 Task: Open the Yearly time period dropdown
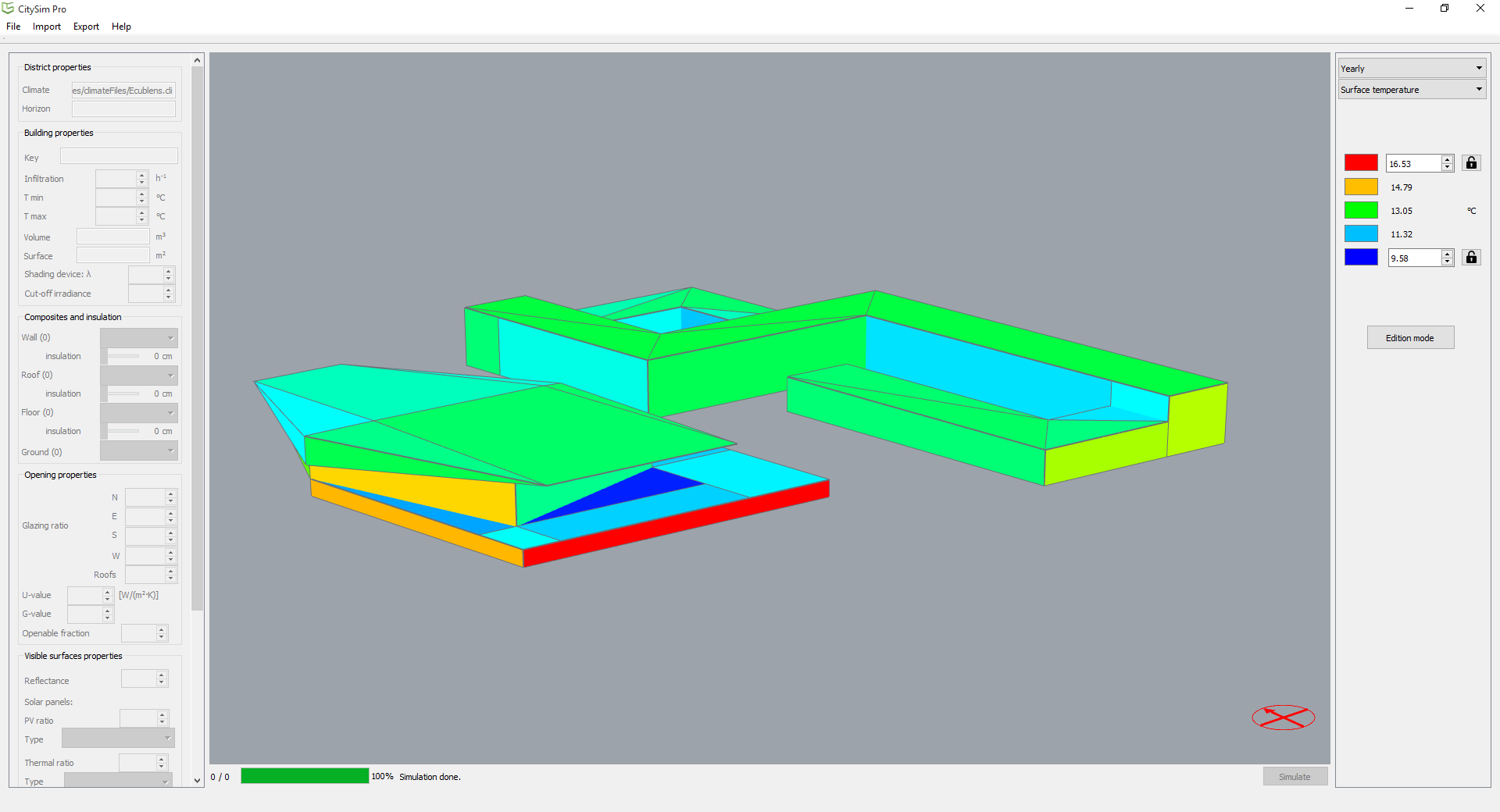tap(1411, 69)
